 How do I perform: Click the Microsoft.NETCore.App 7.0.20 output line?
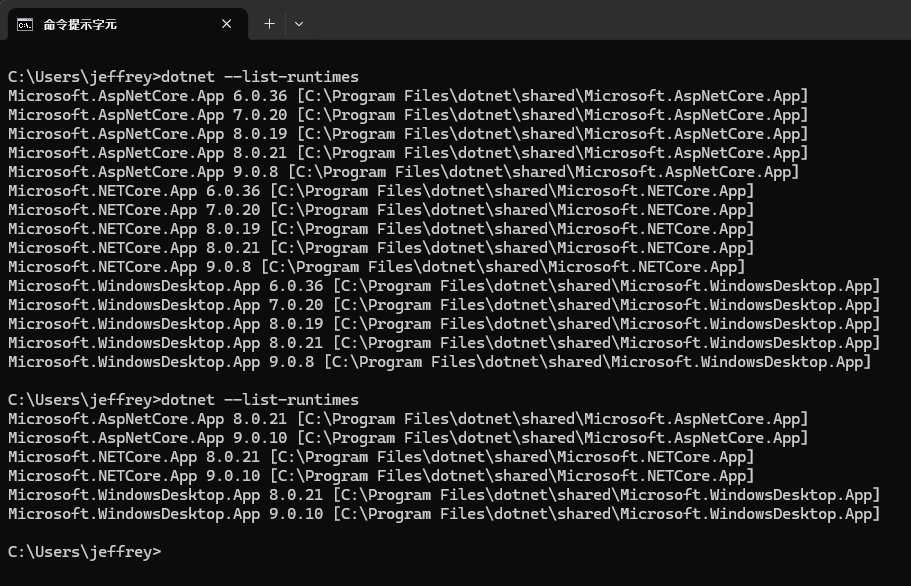pos(381,210)
